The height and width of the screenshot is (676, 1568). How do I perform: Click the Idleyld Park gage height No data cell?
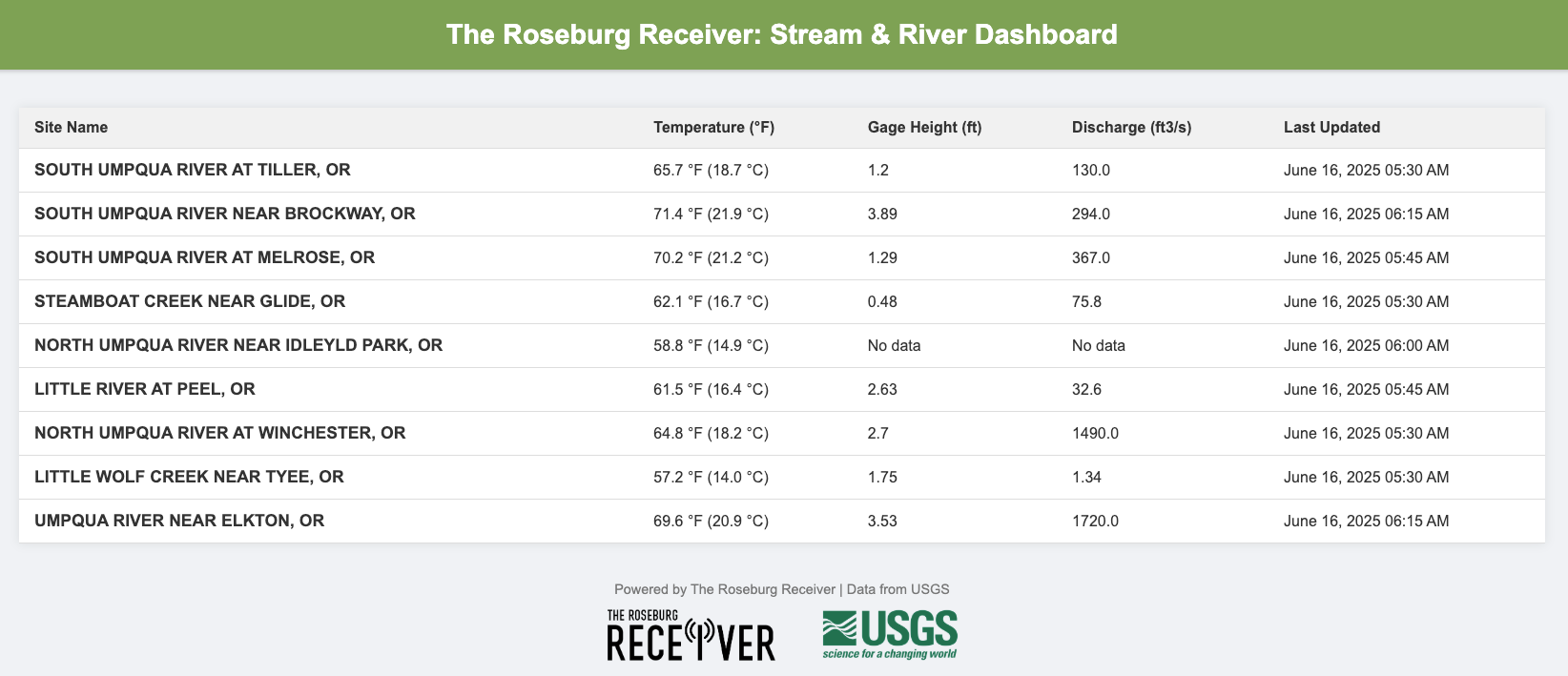coord(894,346)
